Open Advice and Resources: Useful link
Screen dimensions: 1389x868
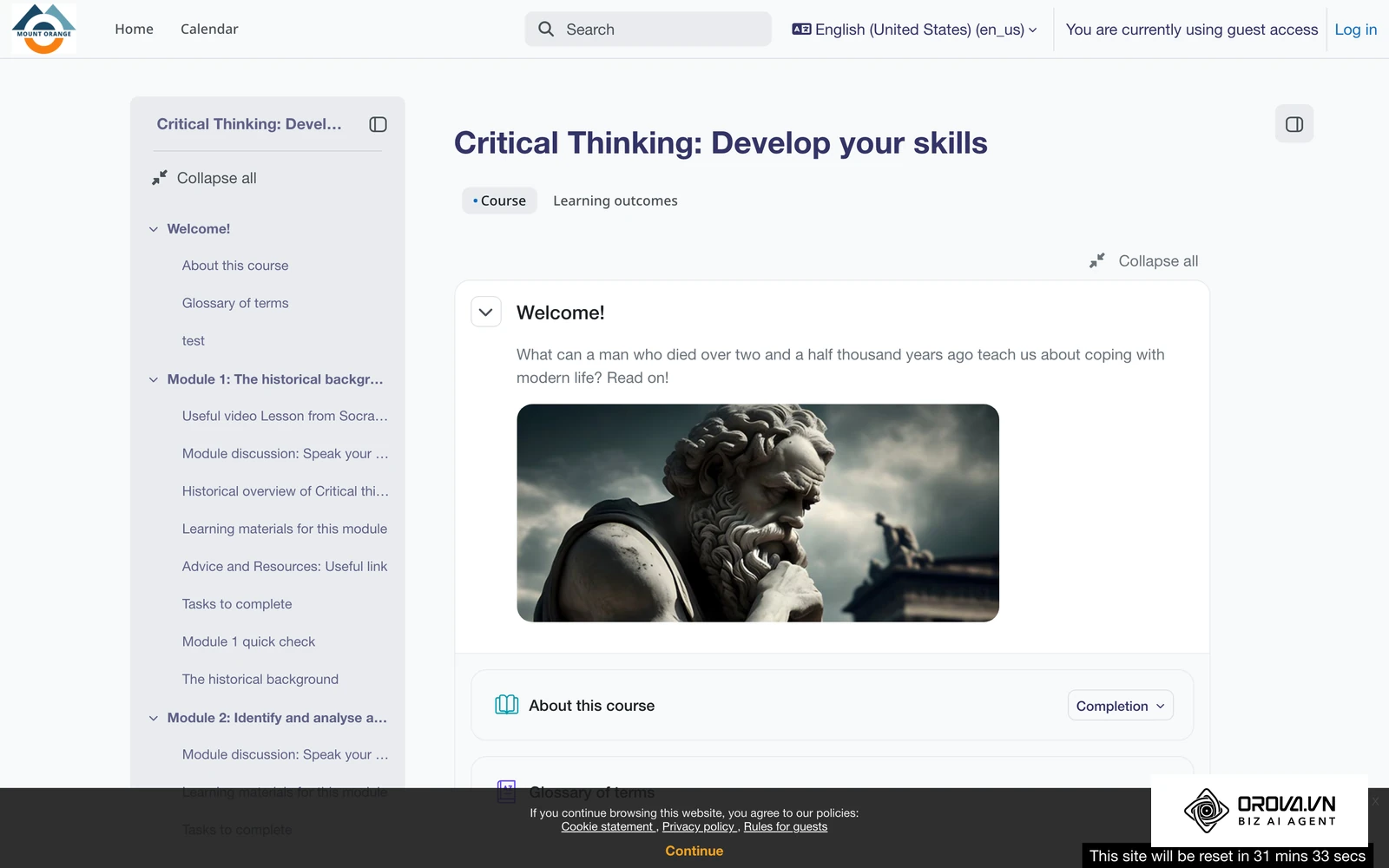(285, 566)
